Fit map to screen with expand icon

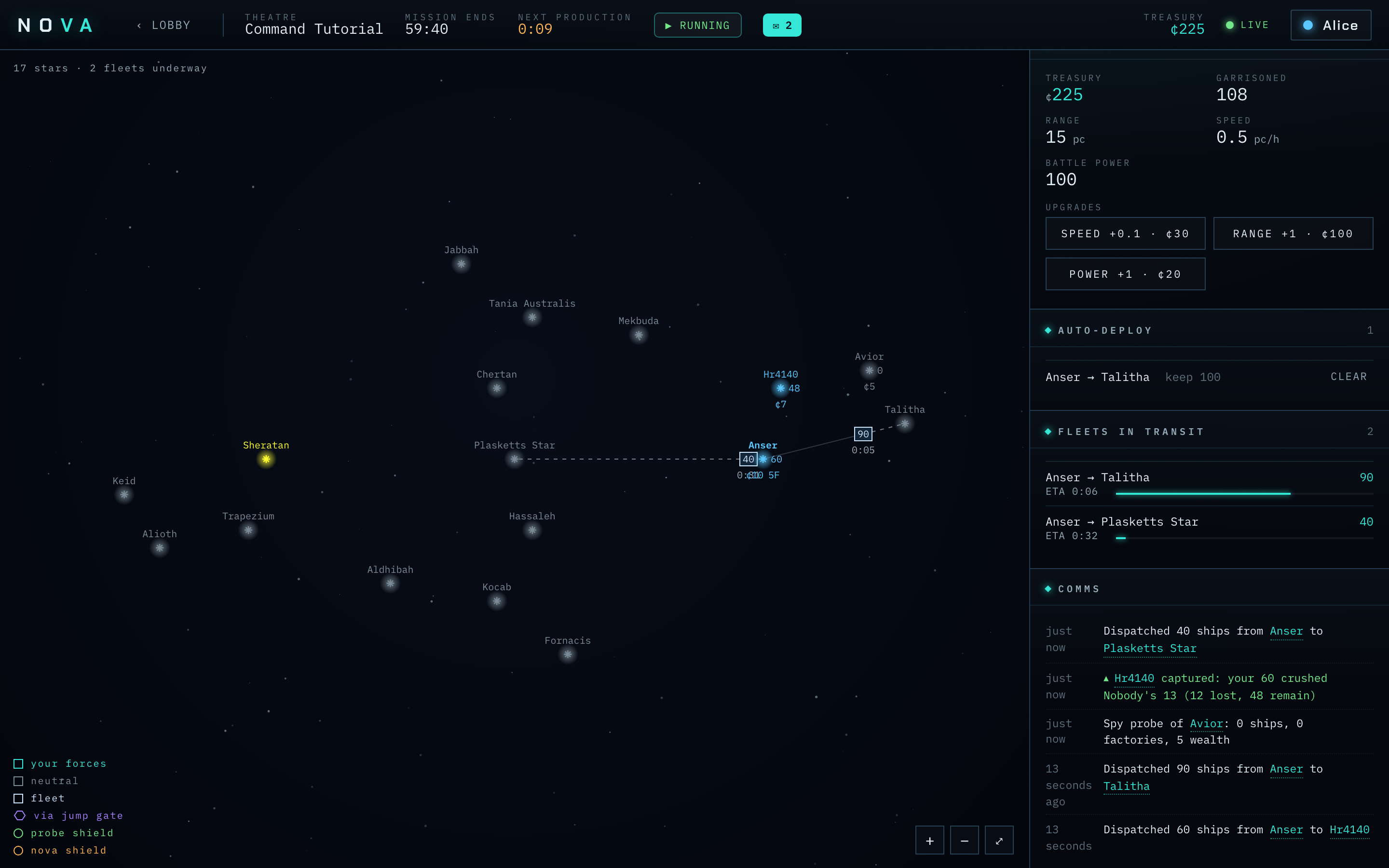[999, 841]
